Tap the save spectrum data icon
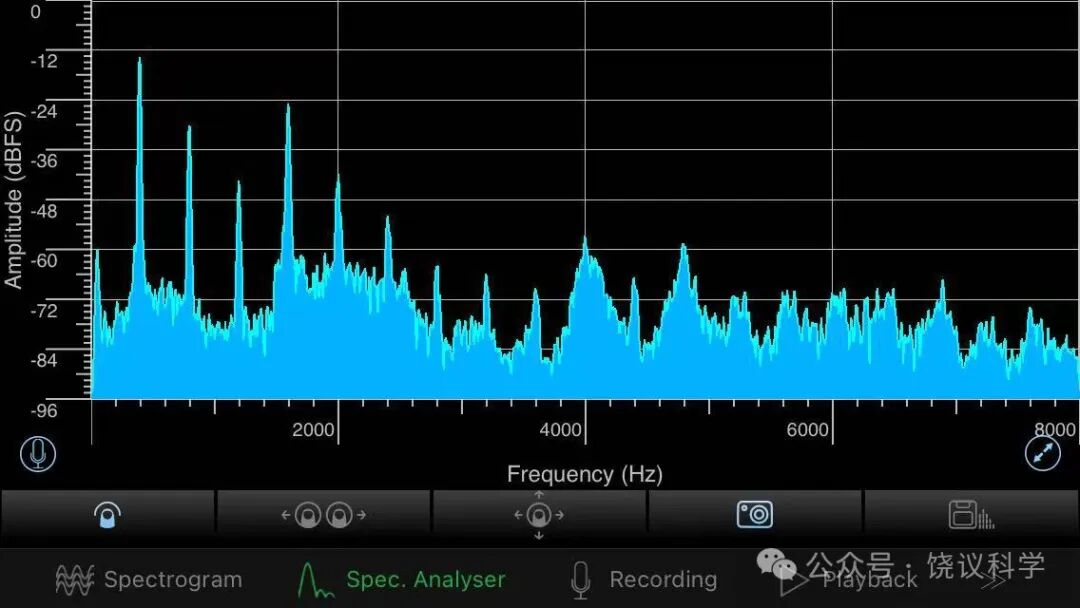This screenshot has height=608, width=1080. 971,514
